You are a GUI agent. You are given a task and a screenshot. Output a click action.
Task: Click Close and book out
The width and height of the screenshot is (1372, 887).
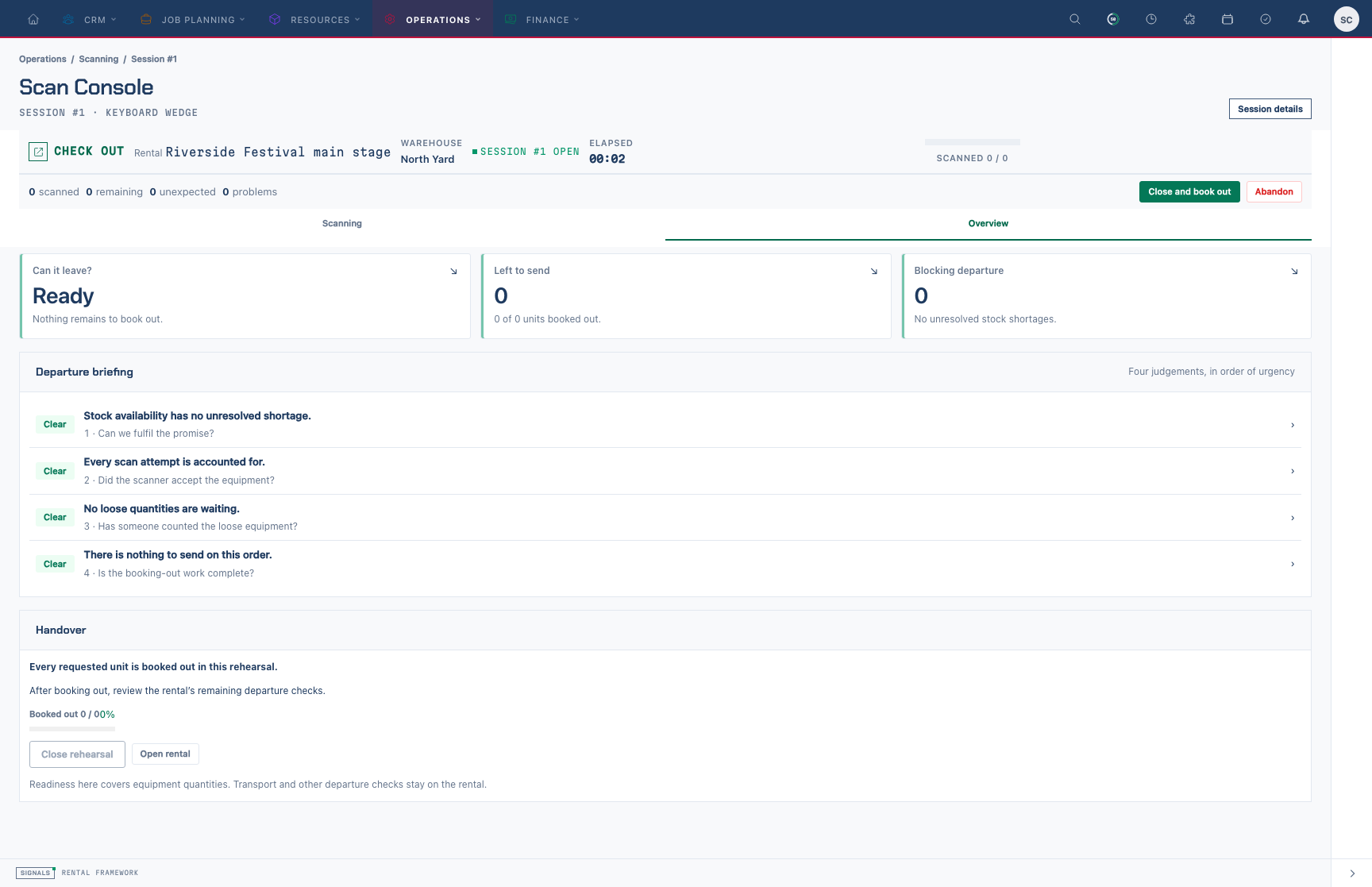pyautogui.click(x=1189, y=192)
